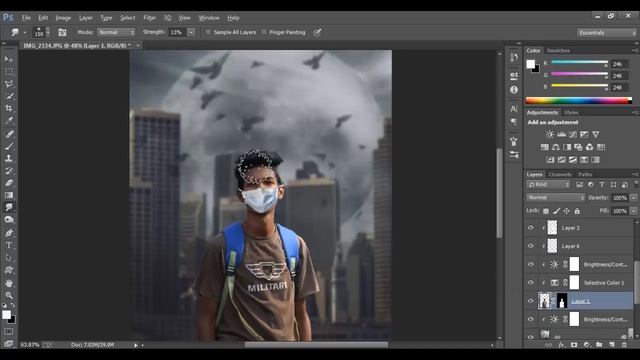Click Add layer mask icon
This screenshot has width=640, height=360.
(574, 345)
